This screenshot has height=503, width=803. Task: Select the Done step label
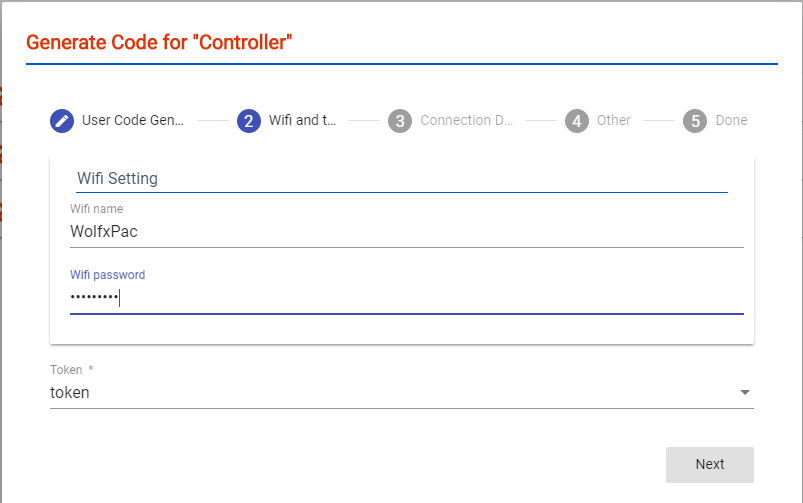point(731,120)
